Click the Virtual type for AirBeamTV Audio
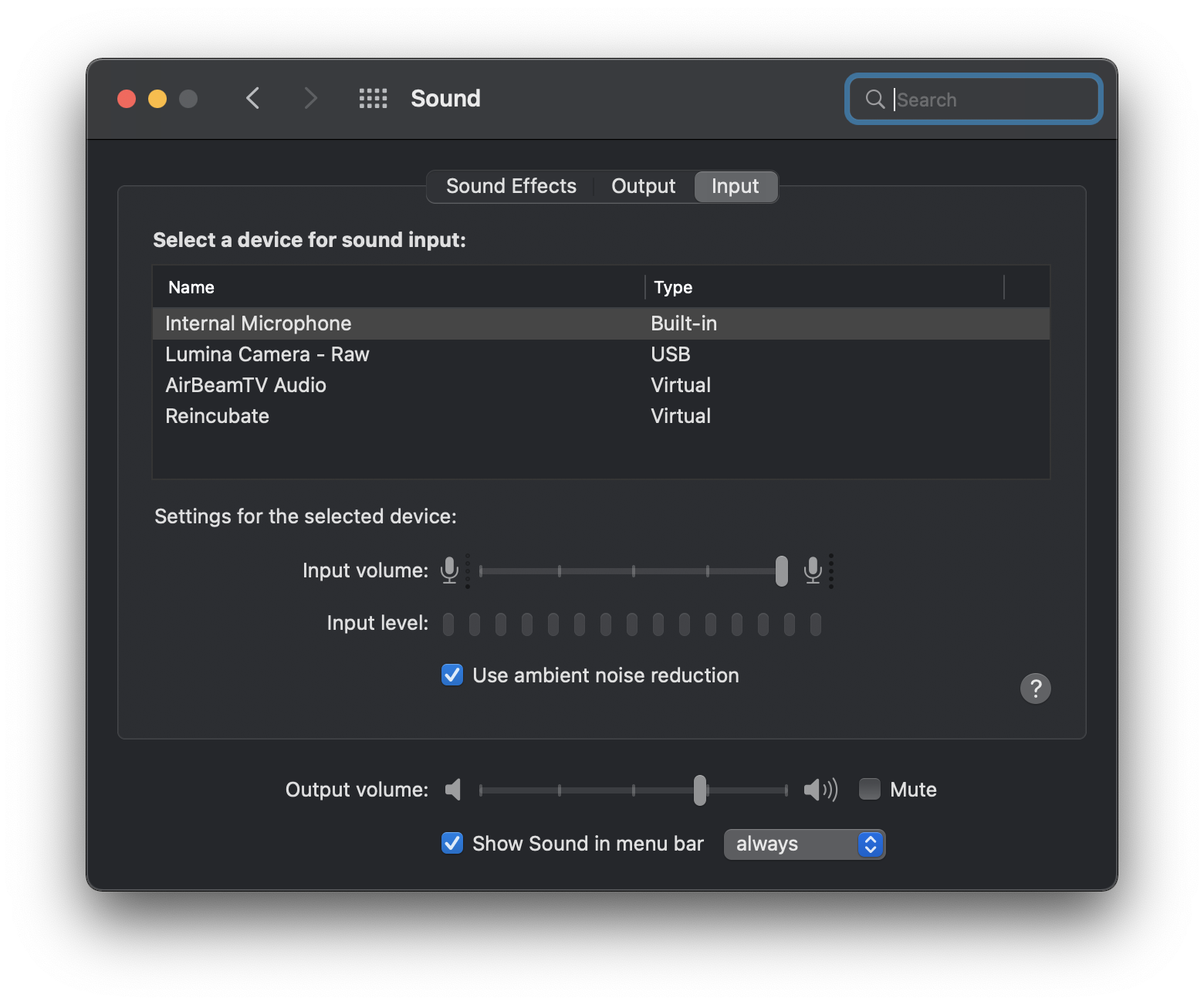The width and height of the screenshot is (1204, 1005). pyautogui.click(x=681, y=385)
